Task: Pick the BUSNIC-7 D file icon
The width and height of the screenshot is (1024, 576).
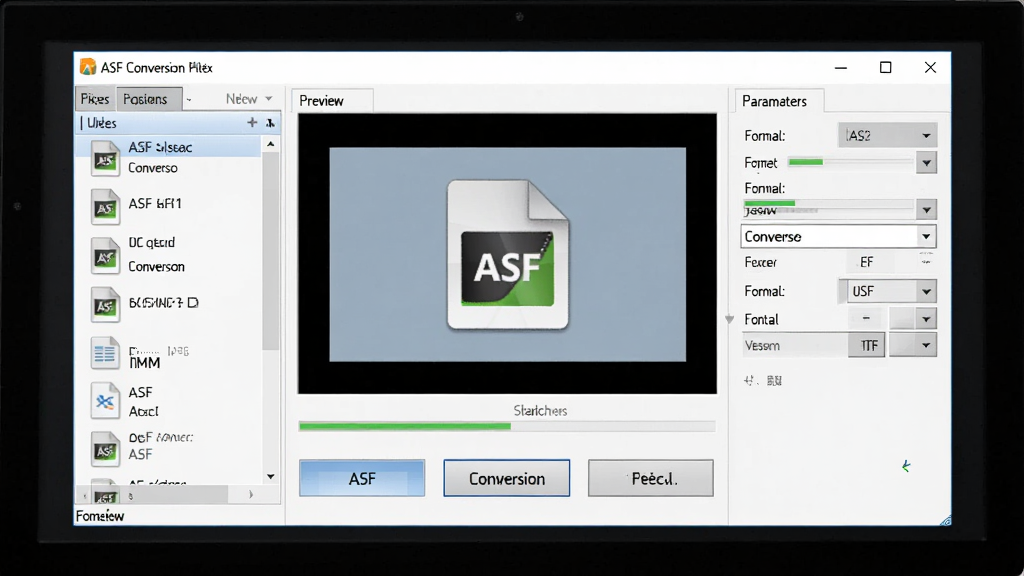Action: point(105,304)
